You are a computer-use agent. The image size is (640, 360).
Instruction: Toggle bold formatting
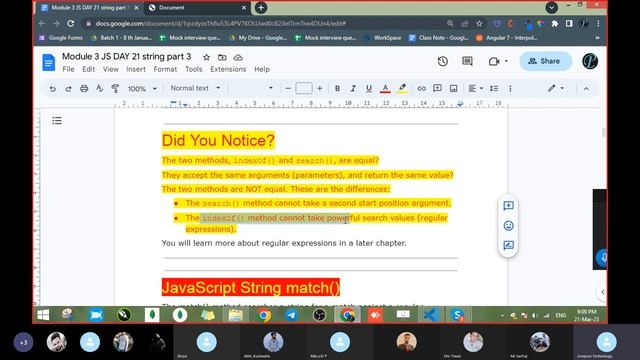[x=337, y=88]
